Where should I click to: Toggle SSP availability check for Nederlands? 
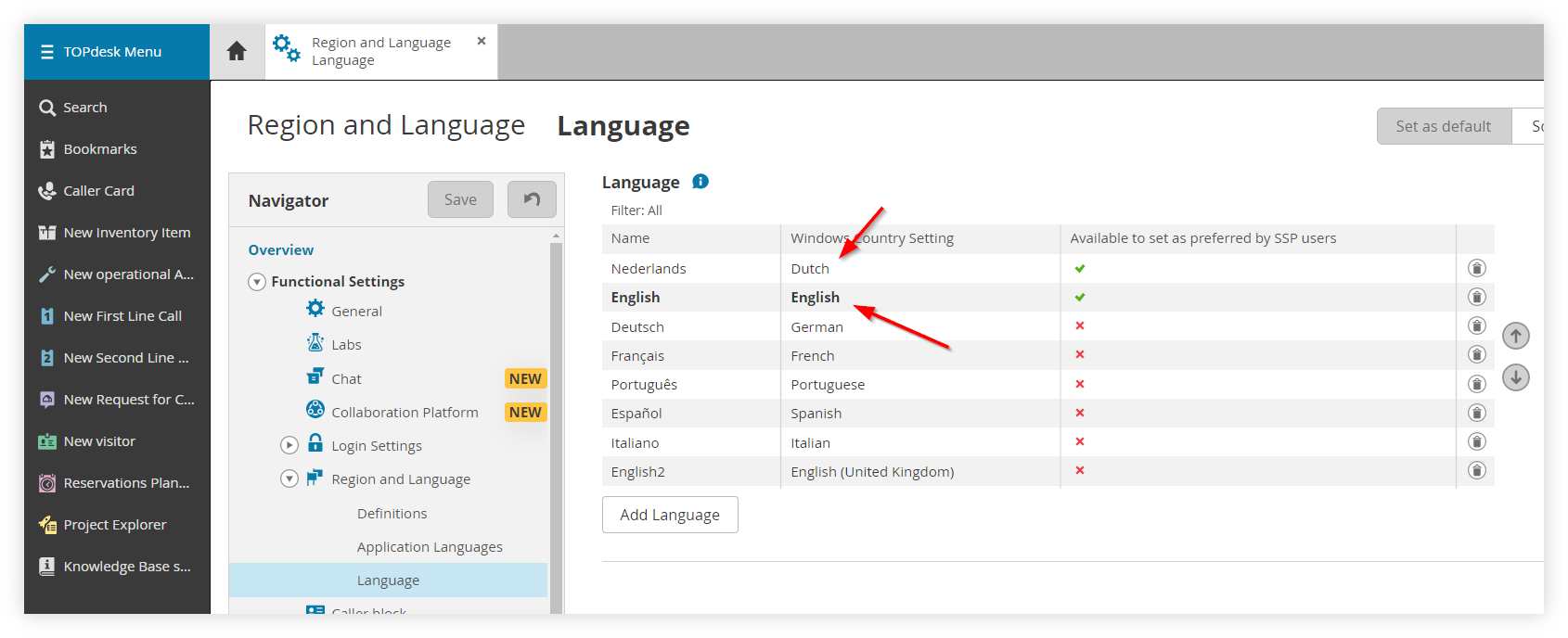click(x=1080, y=268)
